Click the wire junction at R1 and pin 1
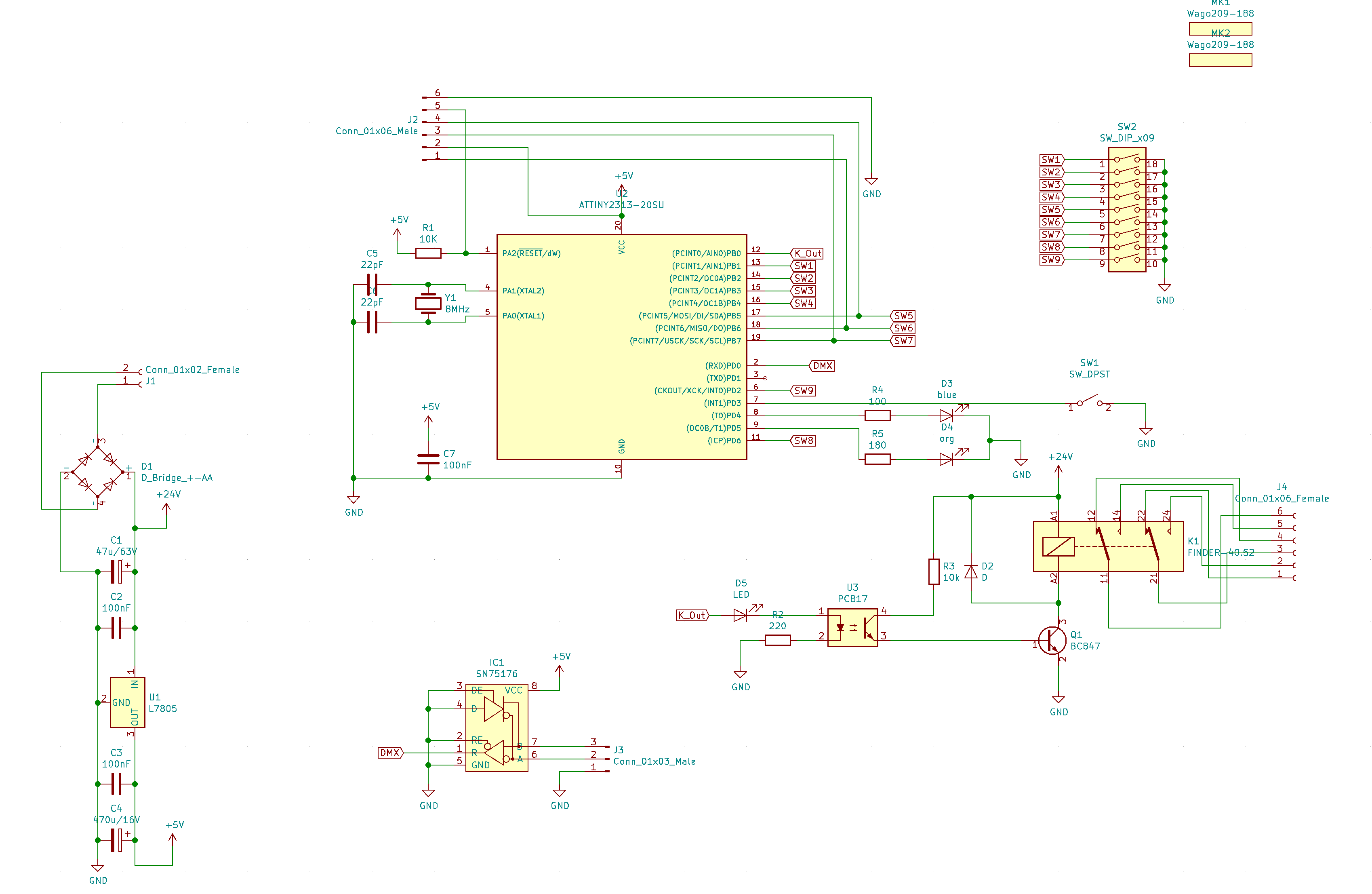 tap(466, 253)
